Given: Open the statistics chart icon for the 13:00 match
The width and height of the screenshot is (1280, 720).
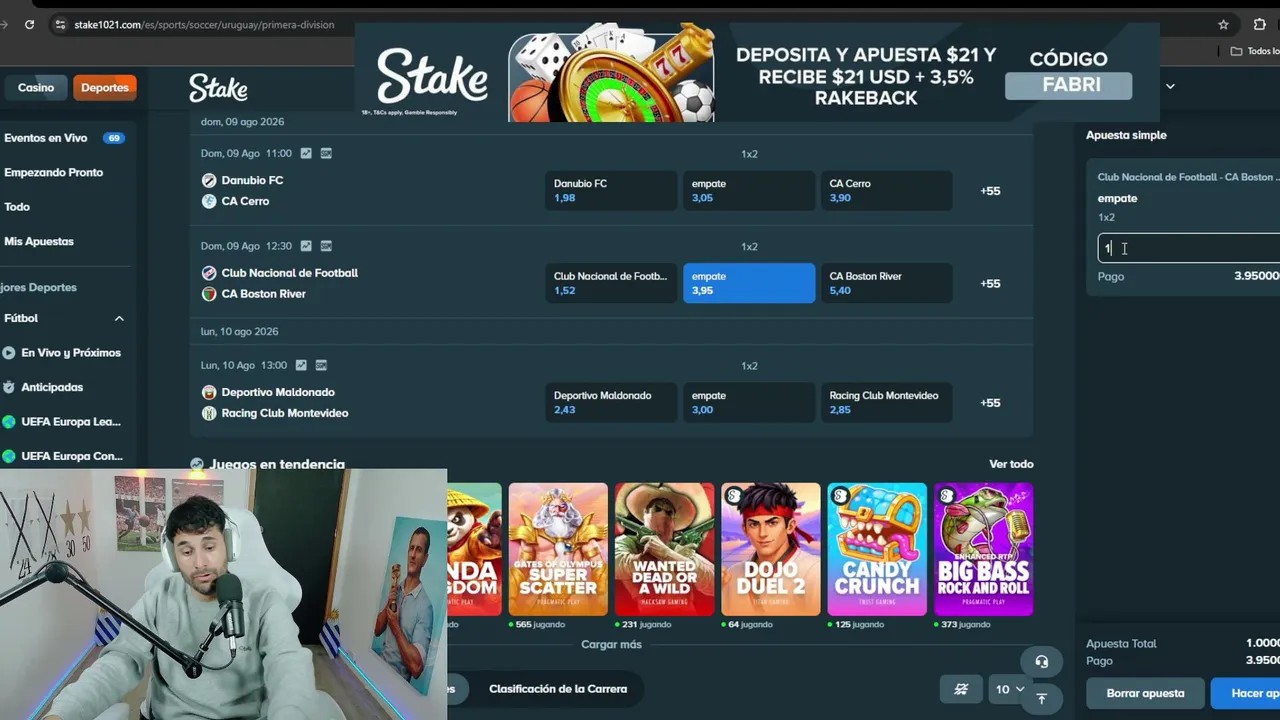Looking at the screenshot, I should tap(301, 365).
